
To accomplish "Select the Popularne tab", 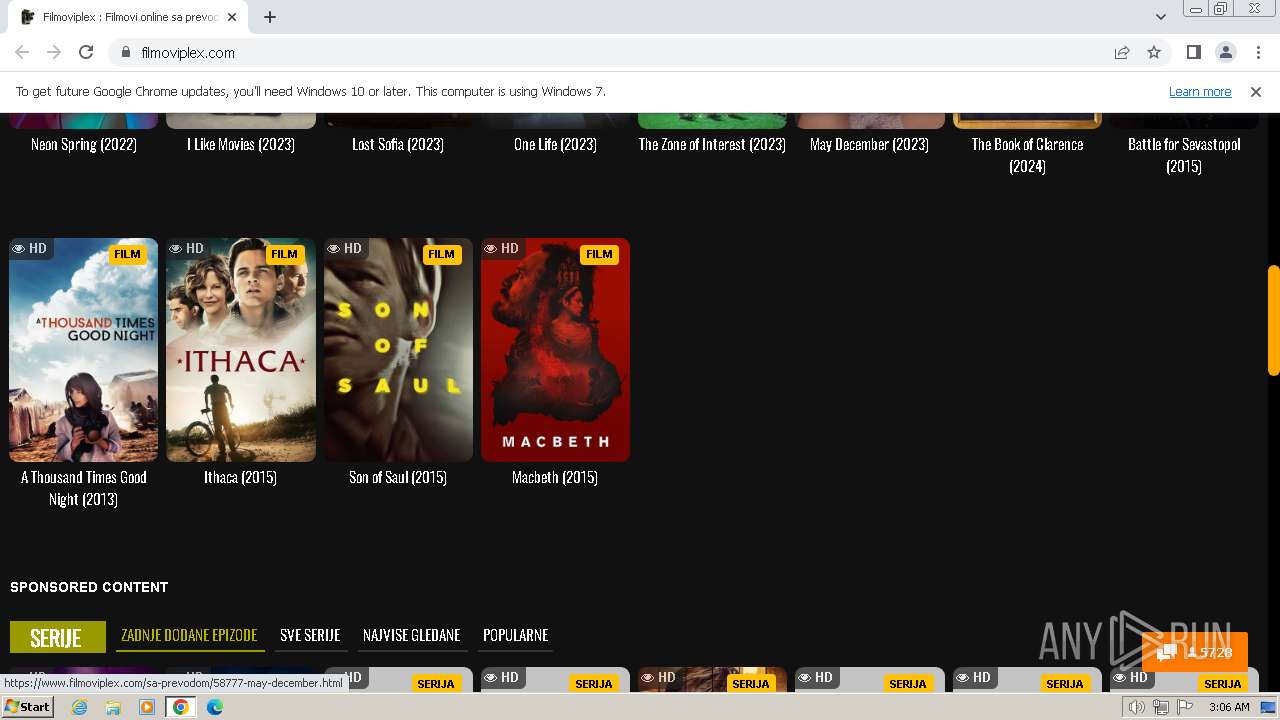I will (516, 635).
